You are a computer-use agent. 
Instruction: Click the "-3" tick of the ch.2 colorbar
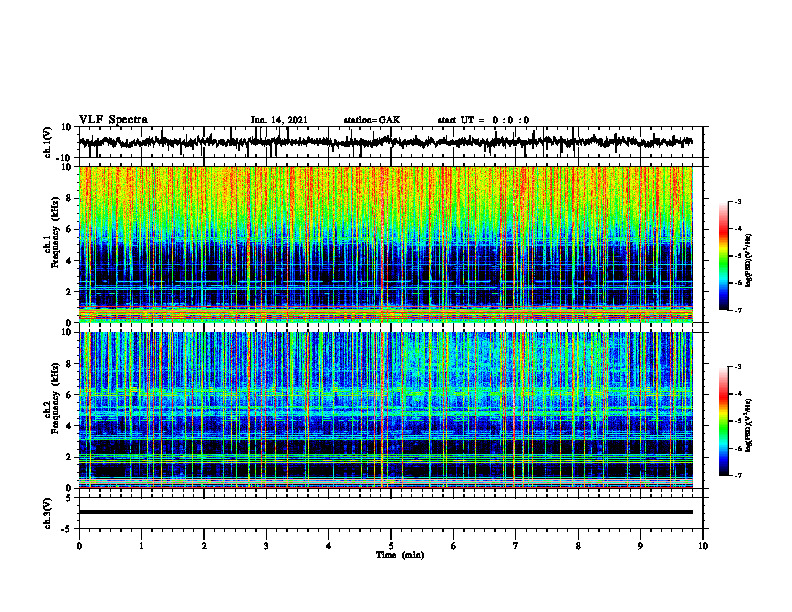(x=736, y=367)
